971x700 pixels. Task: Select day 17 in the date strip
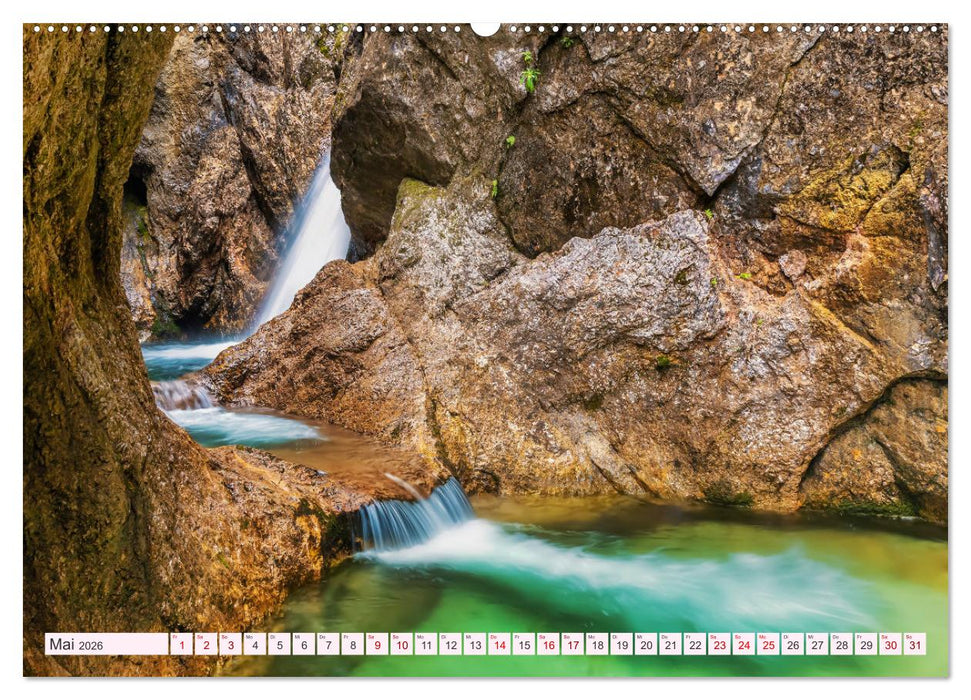(x=572, y=645)
